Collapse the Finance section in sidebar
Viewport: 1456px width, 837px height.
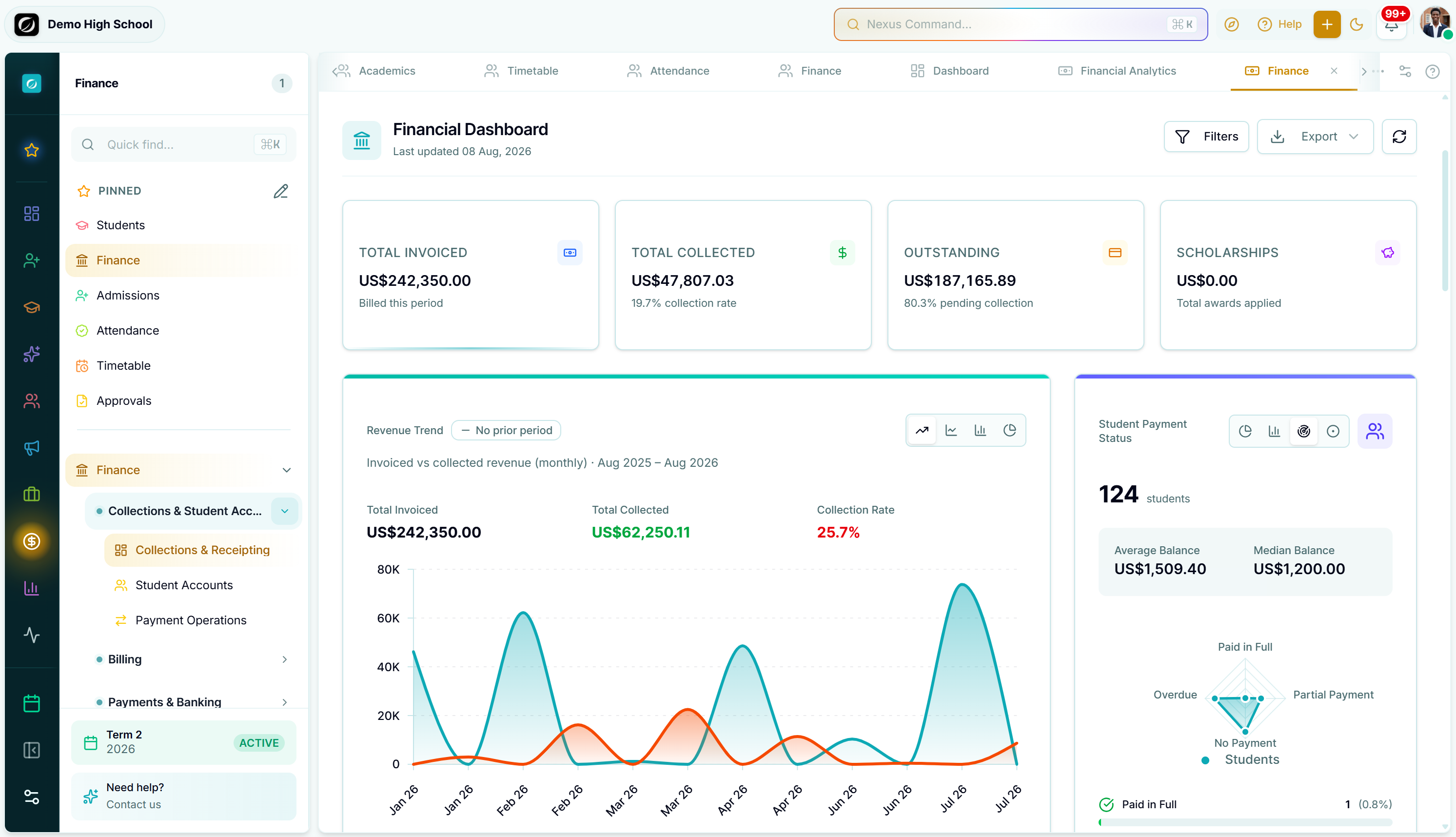point(286,470)
